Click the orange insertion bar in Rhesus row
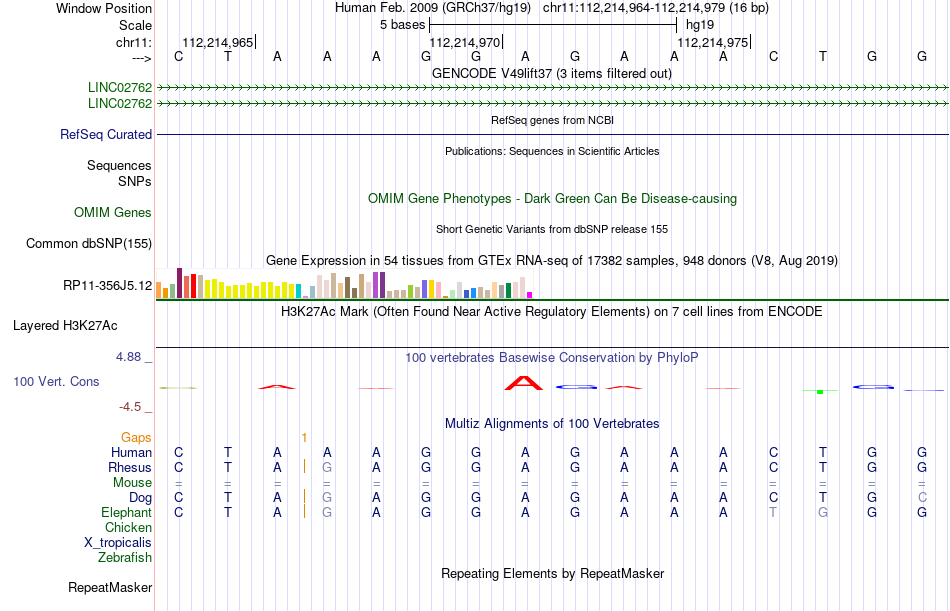 304,467
